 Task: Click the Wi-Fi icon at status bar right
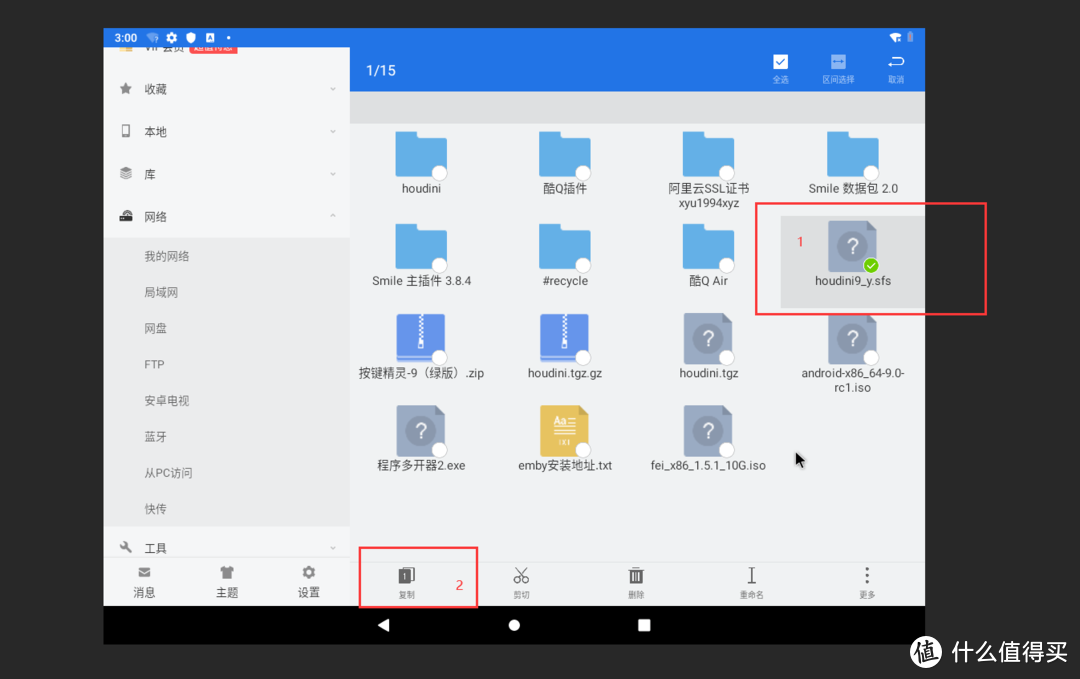pos(895,37)
